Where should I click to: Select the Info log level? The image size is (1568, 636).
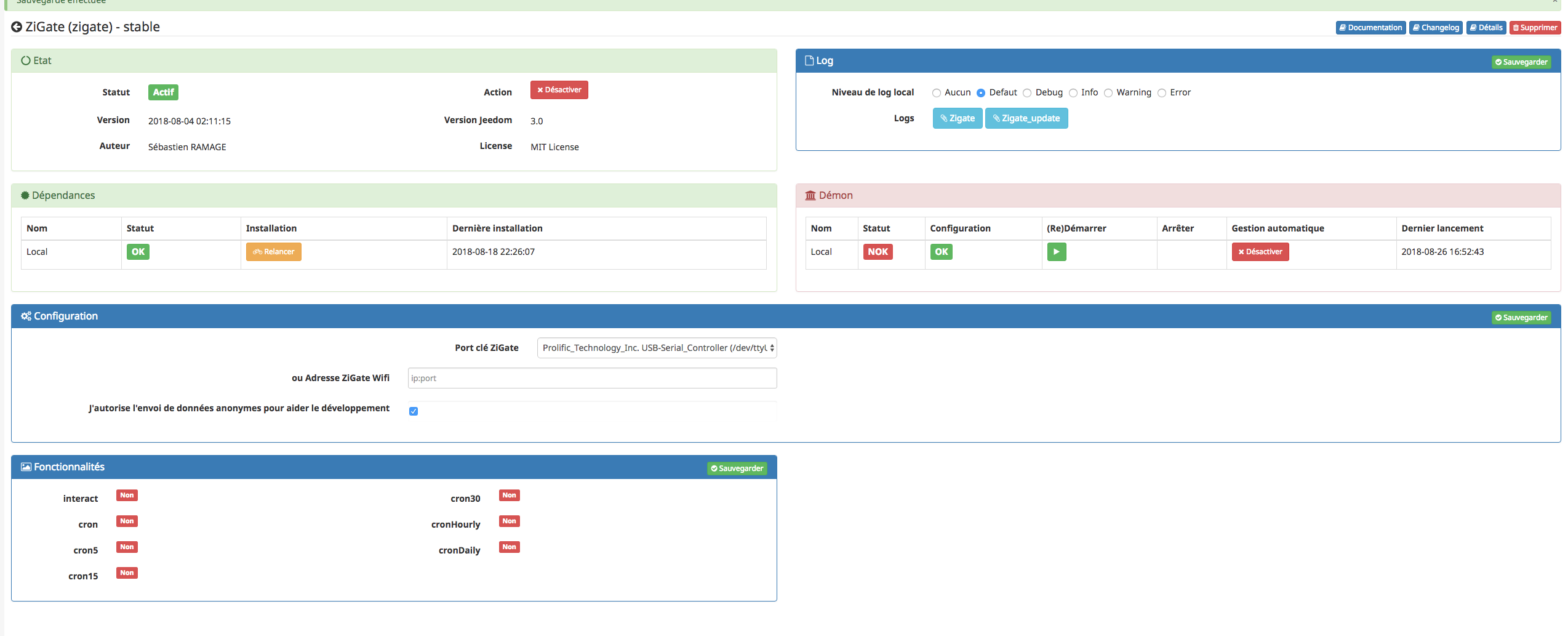(x=1073, y=93)
